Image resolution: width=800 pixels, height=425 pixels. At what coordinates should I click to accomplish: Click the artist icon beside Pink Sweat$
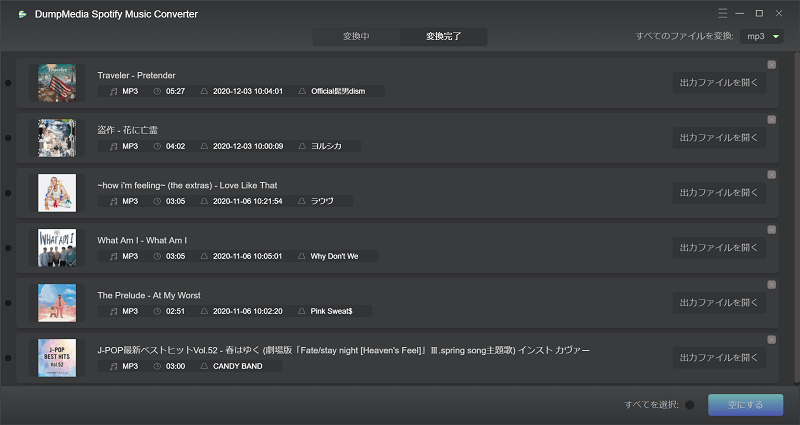(x=302, y=311)
